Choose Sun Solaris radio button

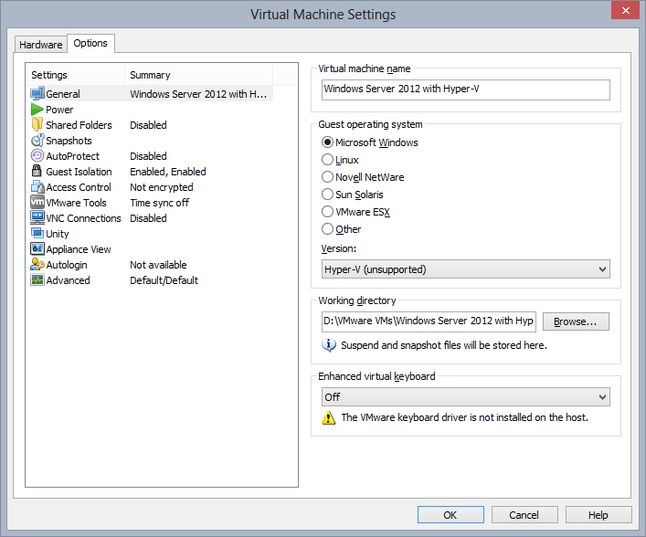pos(327,194)
